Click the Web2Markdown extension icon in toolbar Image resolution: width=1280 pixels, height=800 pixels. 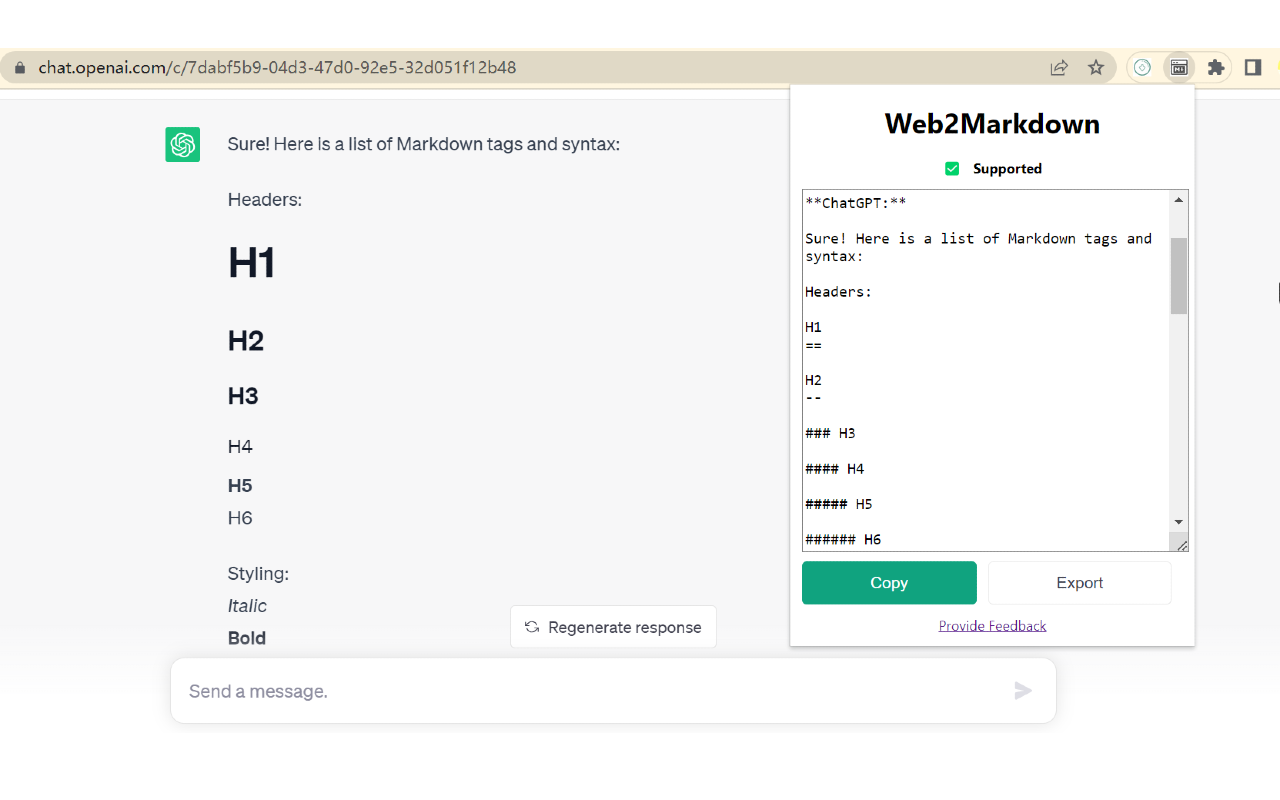pos(1178,67)
